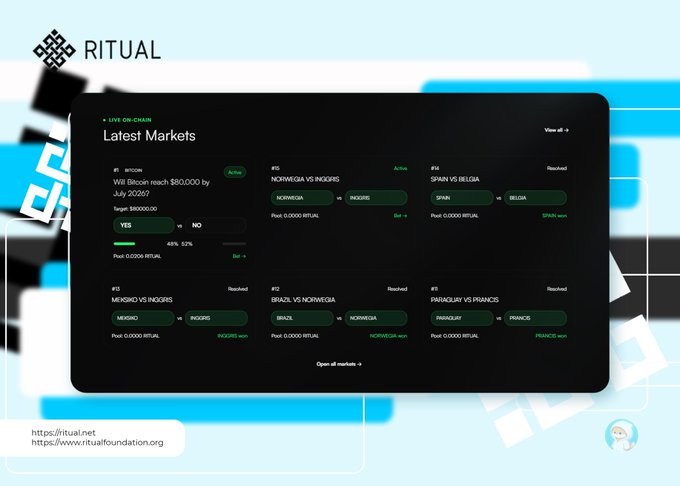Choose PRANCIS in market #11
The image size is (680, 486).
pyautogui.click(x=536, y=318)
